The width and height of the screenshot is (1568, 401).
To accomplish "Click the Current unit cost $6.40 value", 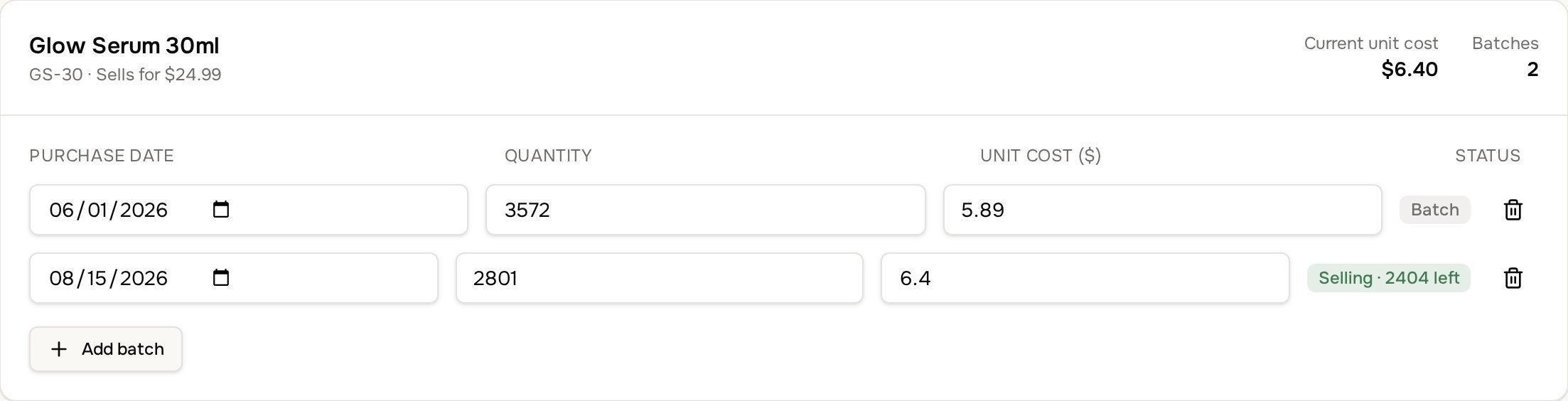I will tap(1409, 70).
